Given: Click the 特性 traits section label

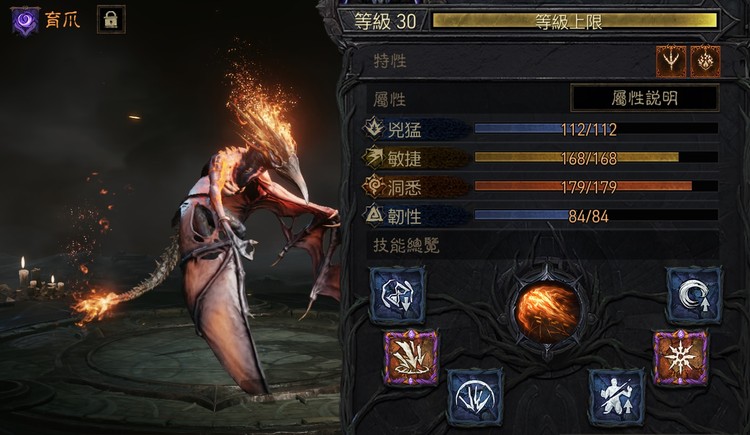Looking at the screenshot, I should point(390,61).
